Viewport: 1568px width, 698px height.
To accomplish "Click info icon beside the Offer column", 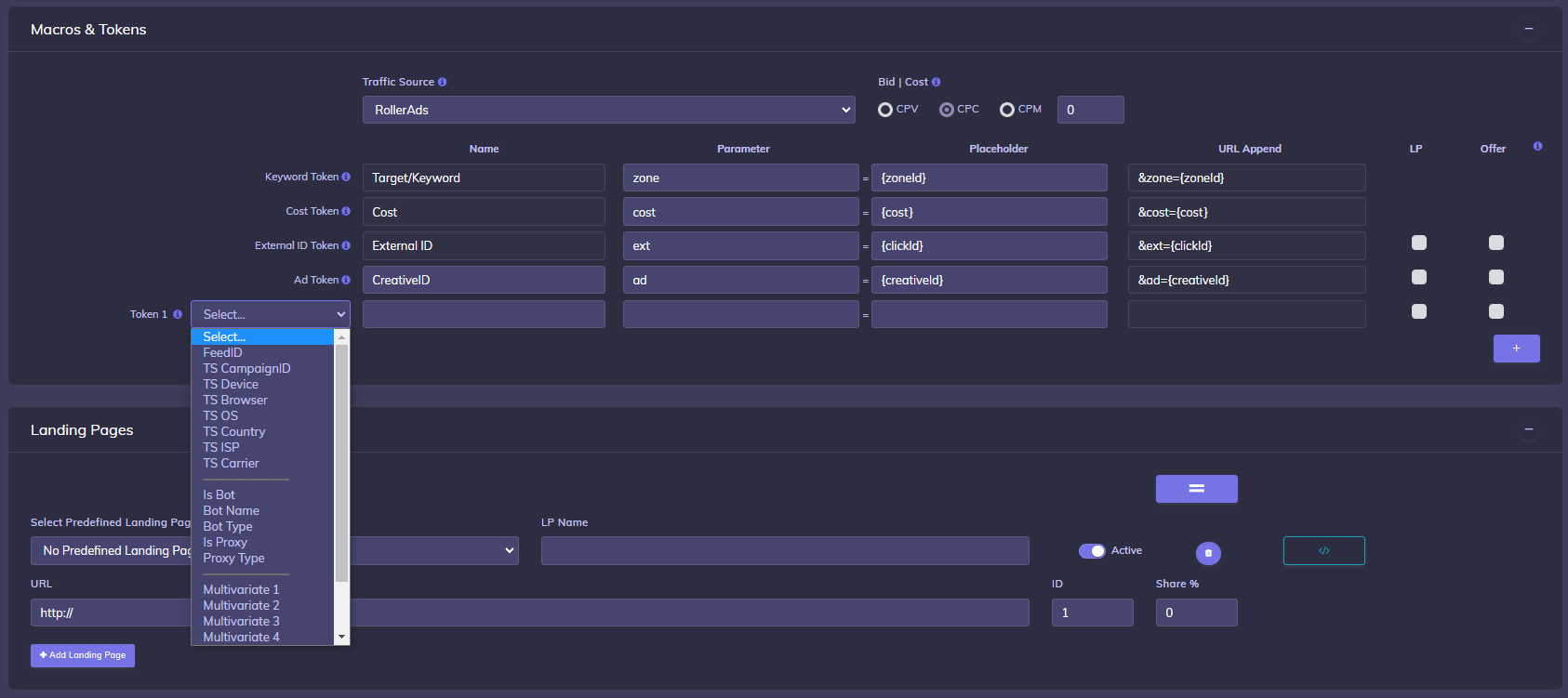I will (1537, 146).
